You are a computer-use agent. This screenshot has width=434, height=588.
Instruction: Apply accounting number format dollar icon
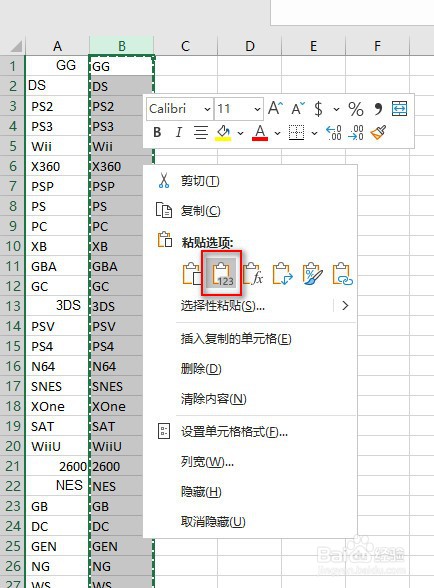point(318,109)
